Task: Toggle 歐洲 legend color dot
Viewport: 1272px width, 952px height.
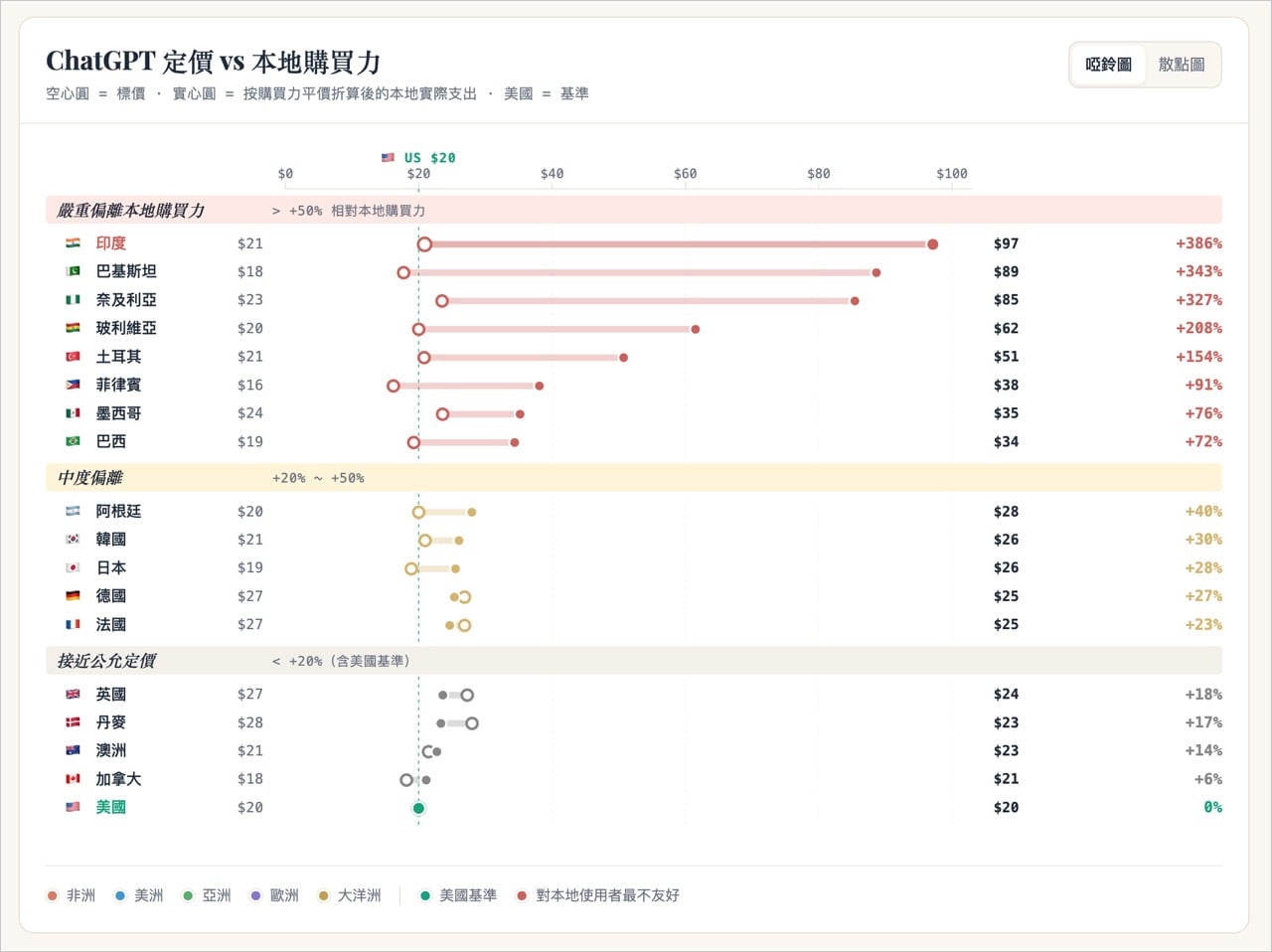Action: 255,895
